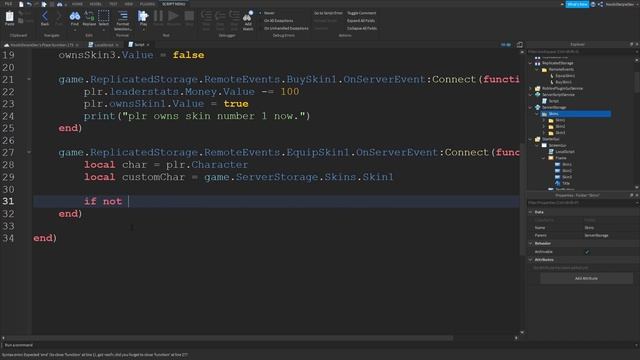Click Toggle Comment action
The width and height of the screenshot is (640, 360).
pyautogui.click(x=362, y=13)
